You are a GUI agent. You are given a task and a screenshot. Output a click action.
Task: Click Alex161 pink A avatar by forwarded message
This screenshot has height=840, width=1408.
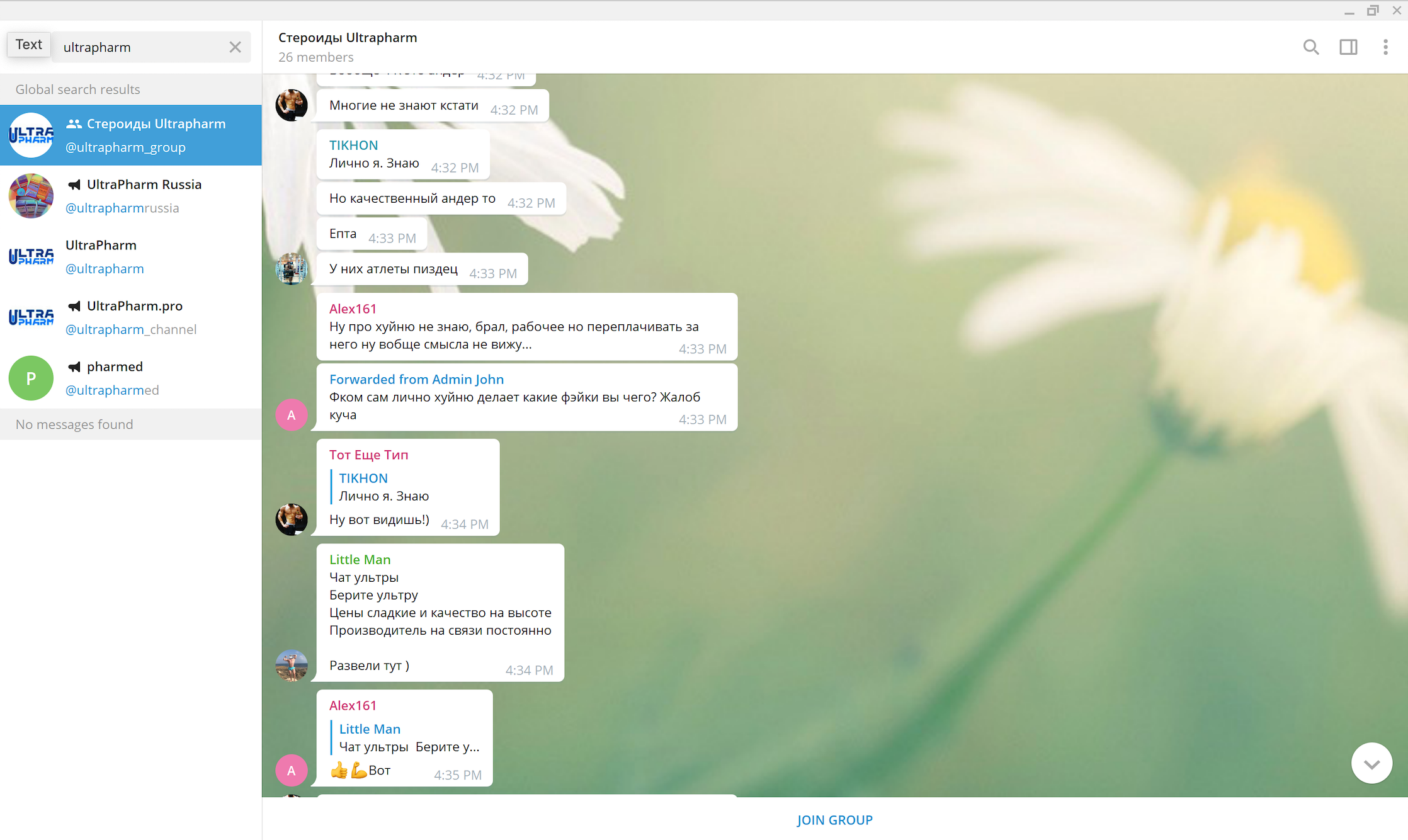coord(291,414)
